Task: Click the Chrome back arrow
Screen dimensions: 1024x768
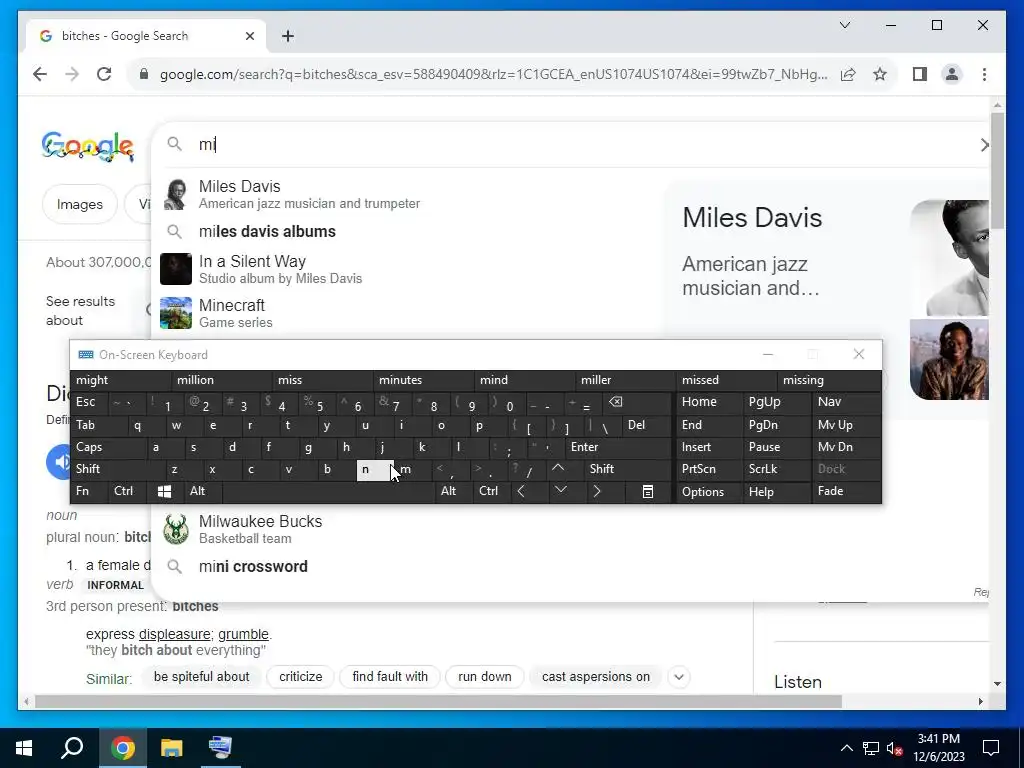Action: pos(40,74)
